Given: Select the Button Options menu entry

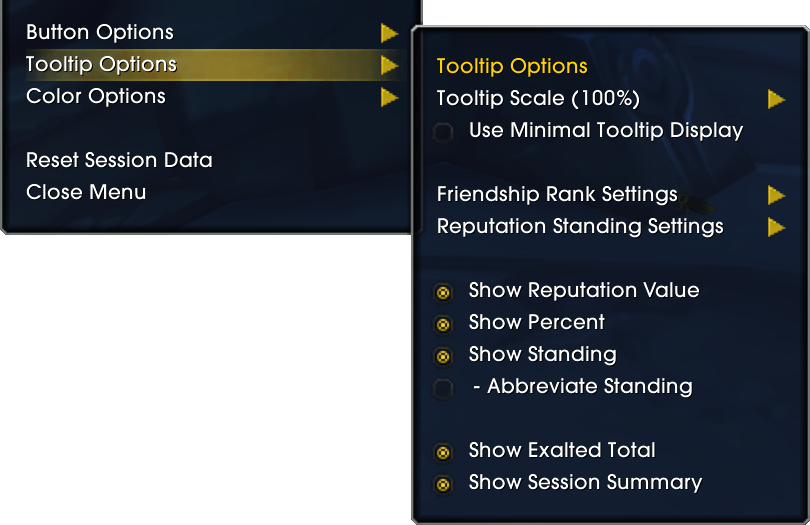Looking at the screenshot, I should click(100, 33).
